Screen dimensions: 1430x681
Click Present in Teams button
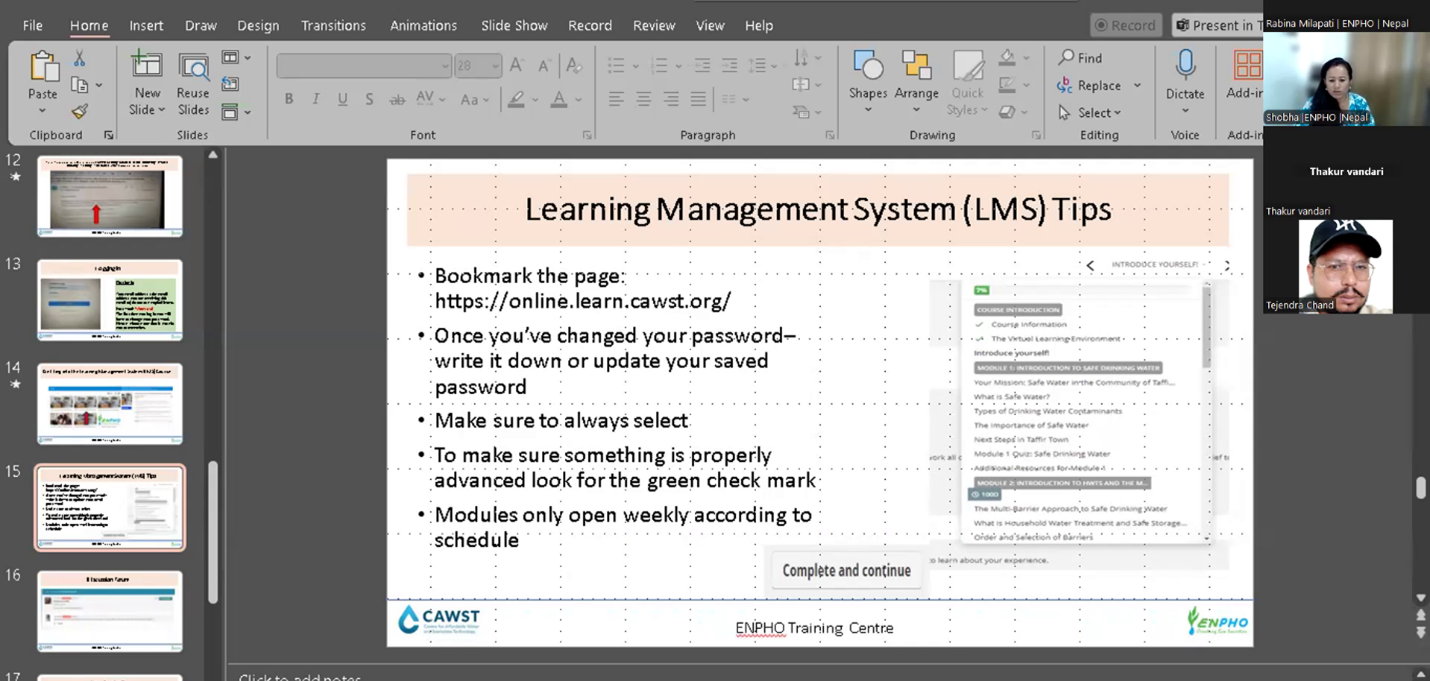click(x=1217, y=25)
